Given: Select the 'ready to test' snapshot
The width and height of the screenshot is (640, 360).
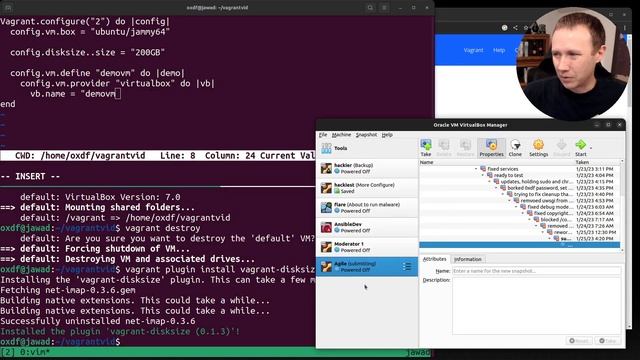Looking at the screenshot, I should click(508, 175).
